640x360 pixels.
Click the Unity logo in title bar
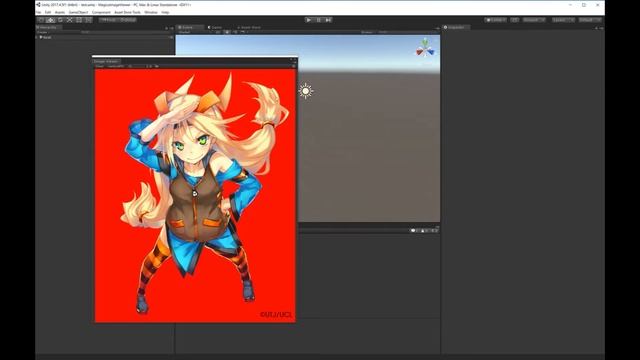(38, 4)
